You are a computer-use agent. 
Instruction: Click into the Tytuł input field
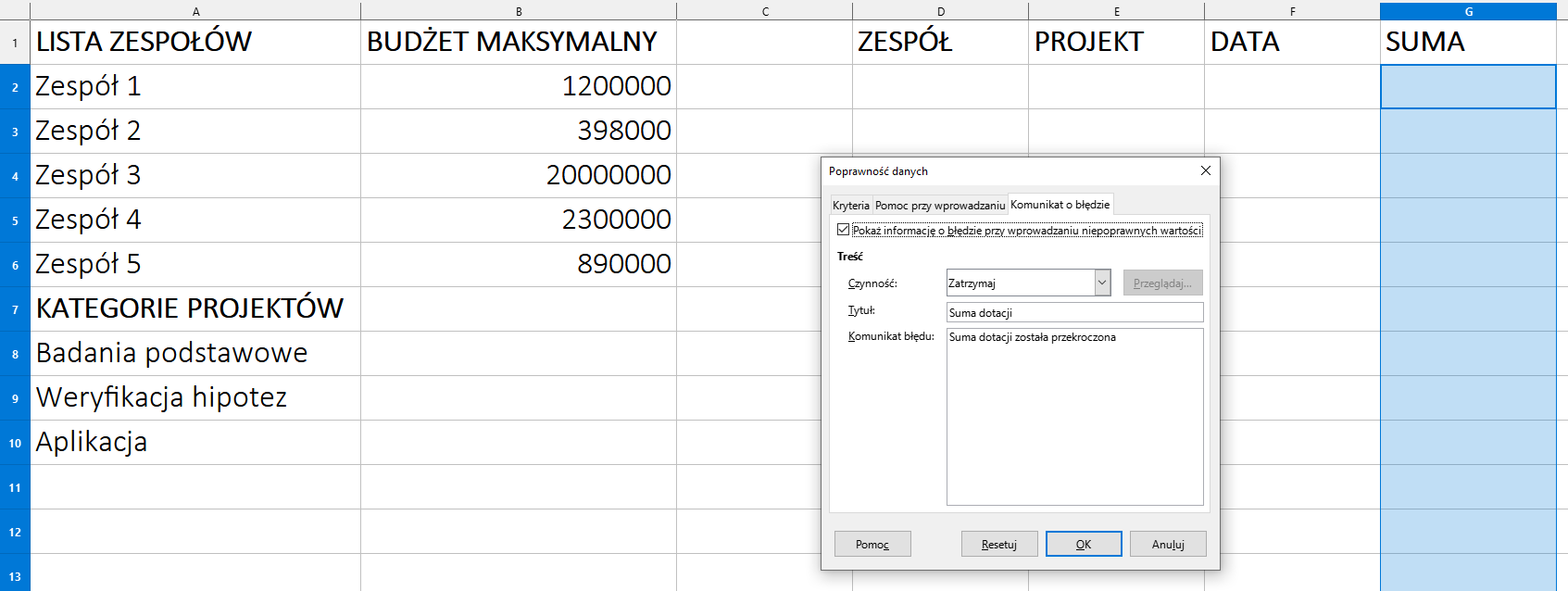tap(1074, 312)
